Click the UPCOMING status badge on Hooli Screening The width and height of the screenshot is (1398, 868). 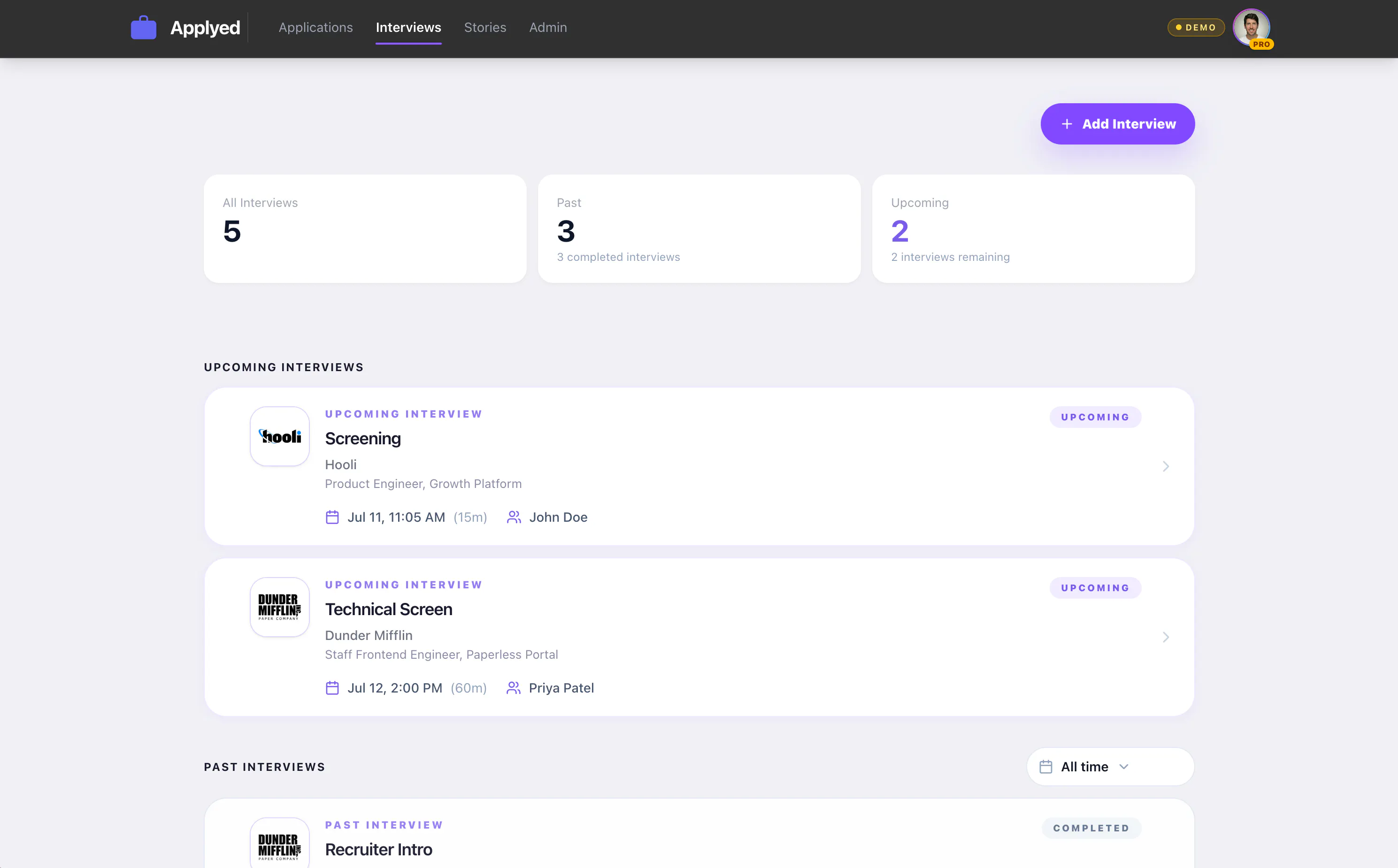point(1095,418)
